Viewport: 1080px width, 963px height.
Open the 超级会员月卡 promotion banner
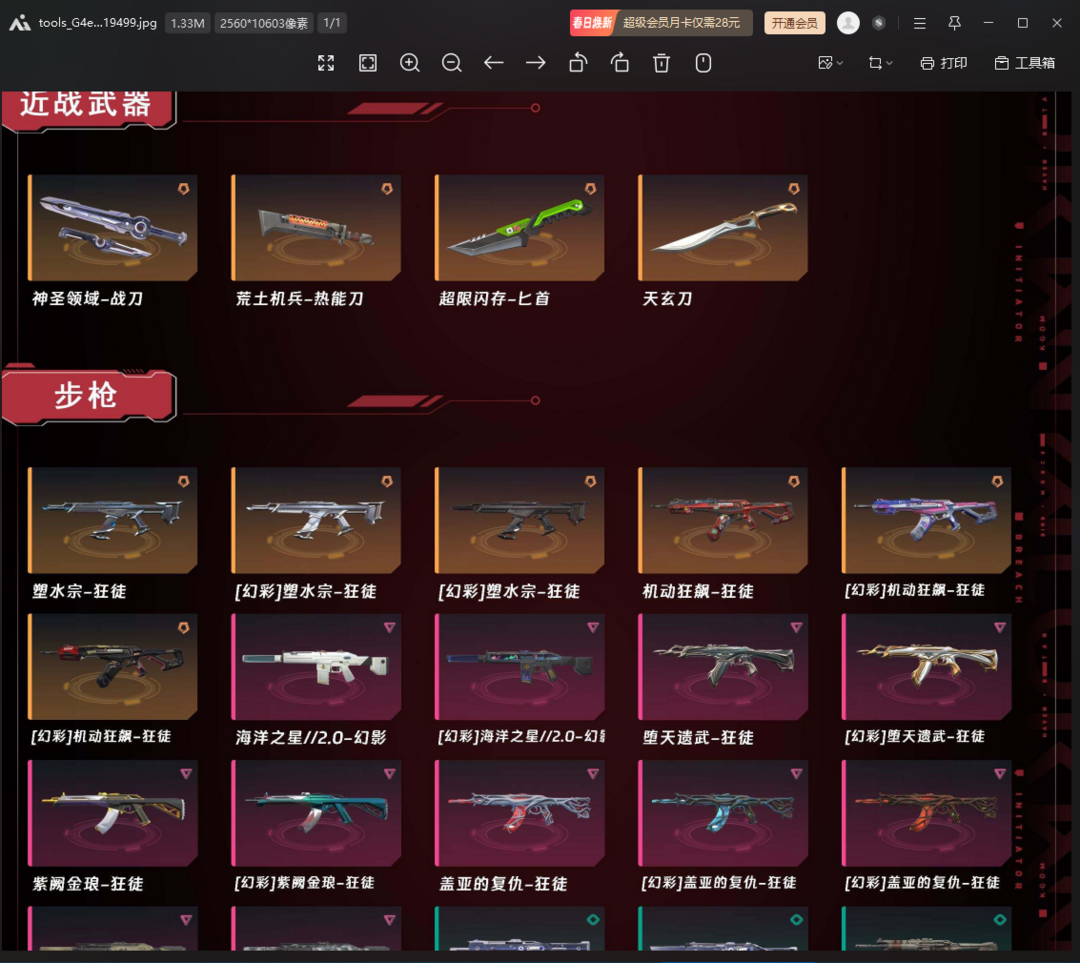point(661,23)
